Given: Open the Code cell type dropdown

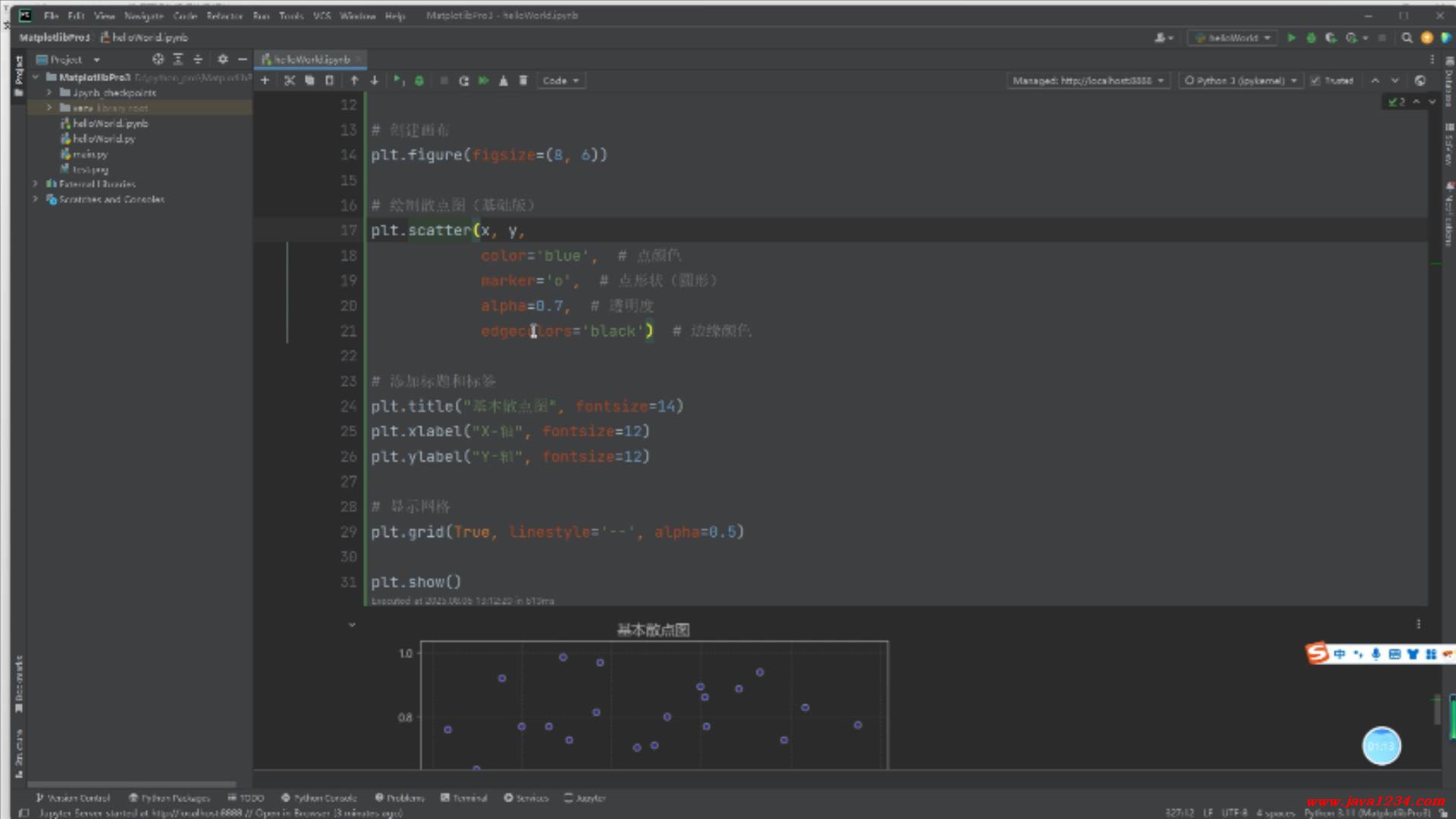Looking at the screenshot, I should click(x=560, y=80).
